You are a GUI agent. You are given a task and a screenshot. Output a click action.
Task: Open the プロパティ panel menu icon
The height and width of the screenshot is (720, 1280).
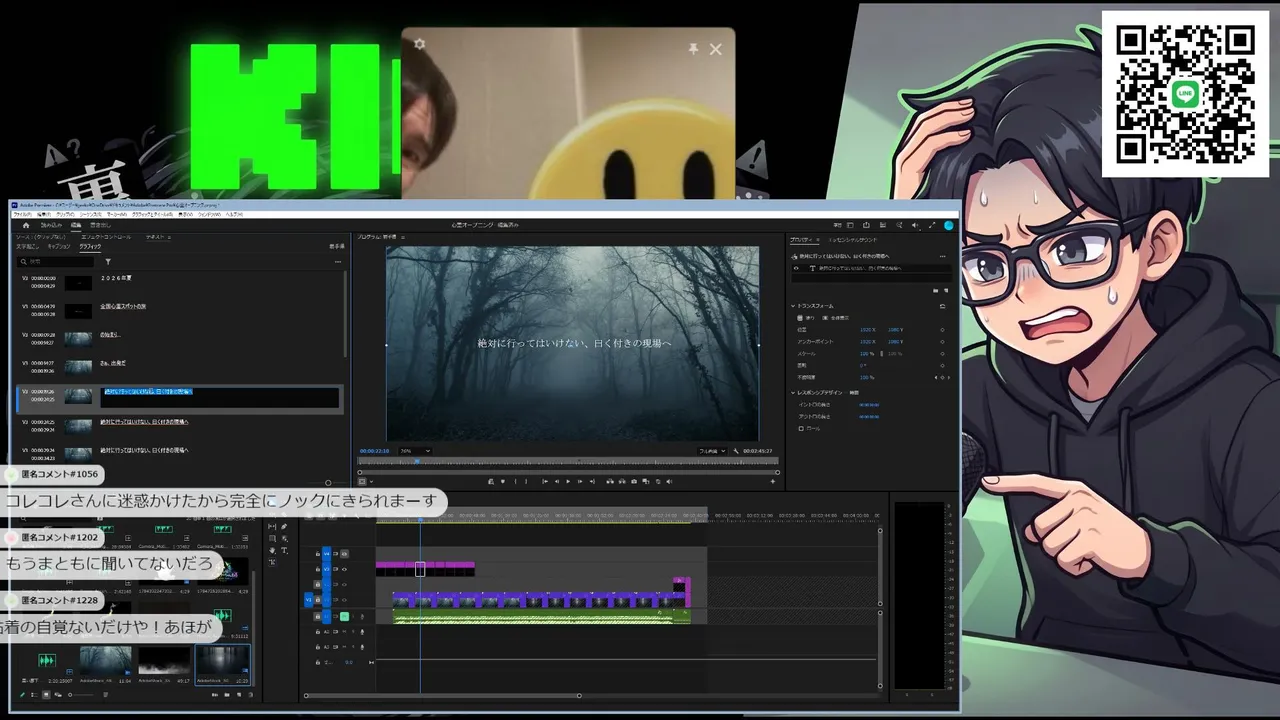(818, 240)
